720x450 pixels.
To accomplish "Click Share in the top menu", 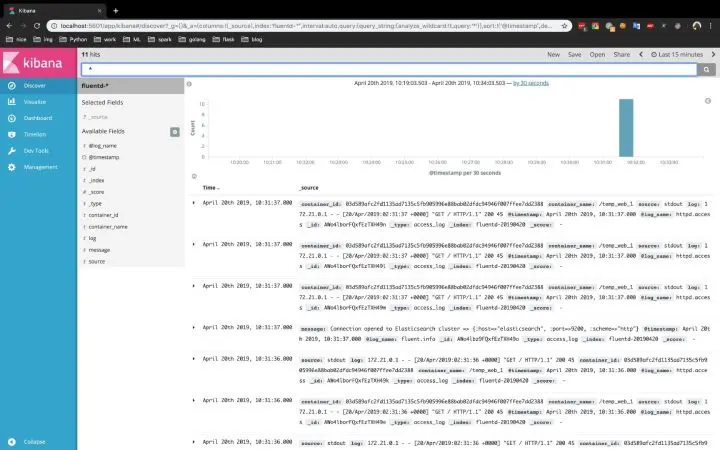I will [x=622, y=54].
